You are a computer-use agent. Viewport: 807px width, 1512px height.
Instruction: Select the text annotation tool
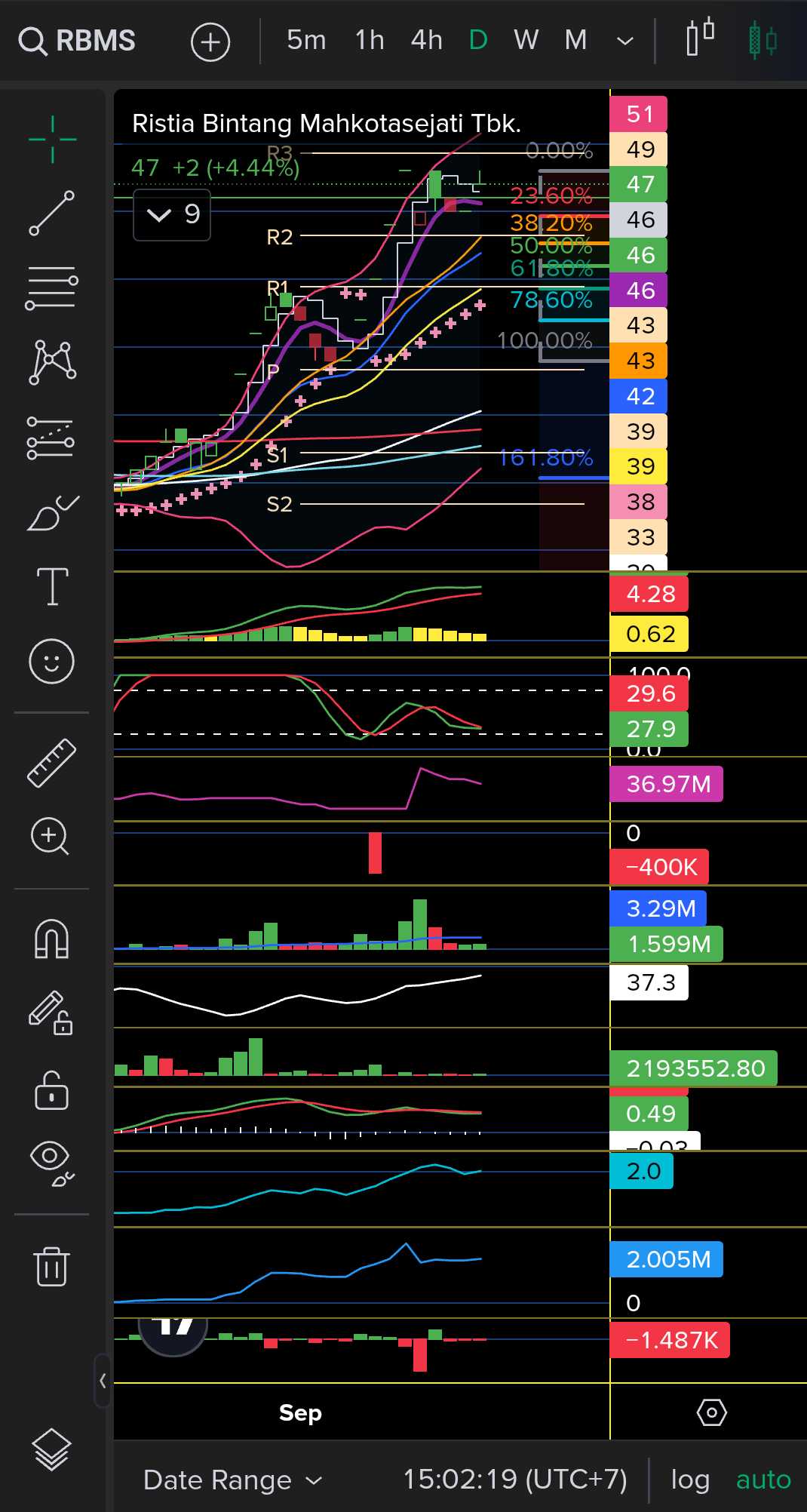pyautogui.click(x=52, y=586)
